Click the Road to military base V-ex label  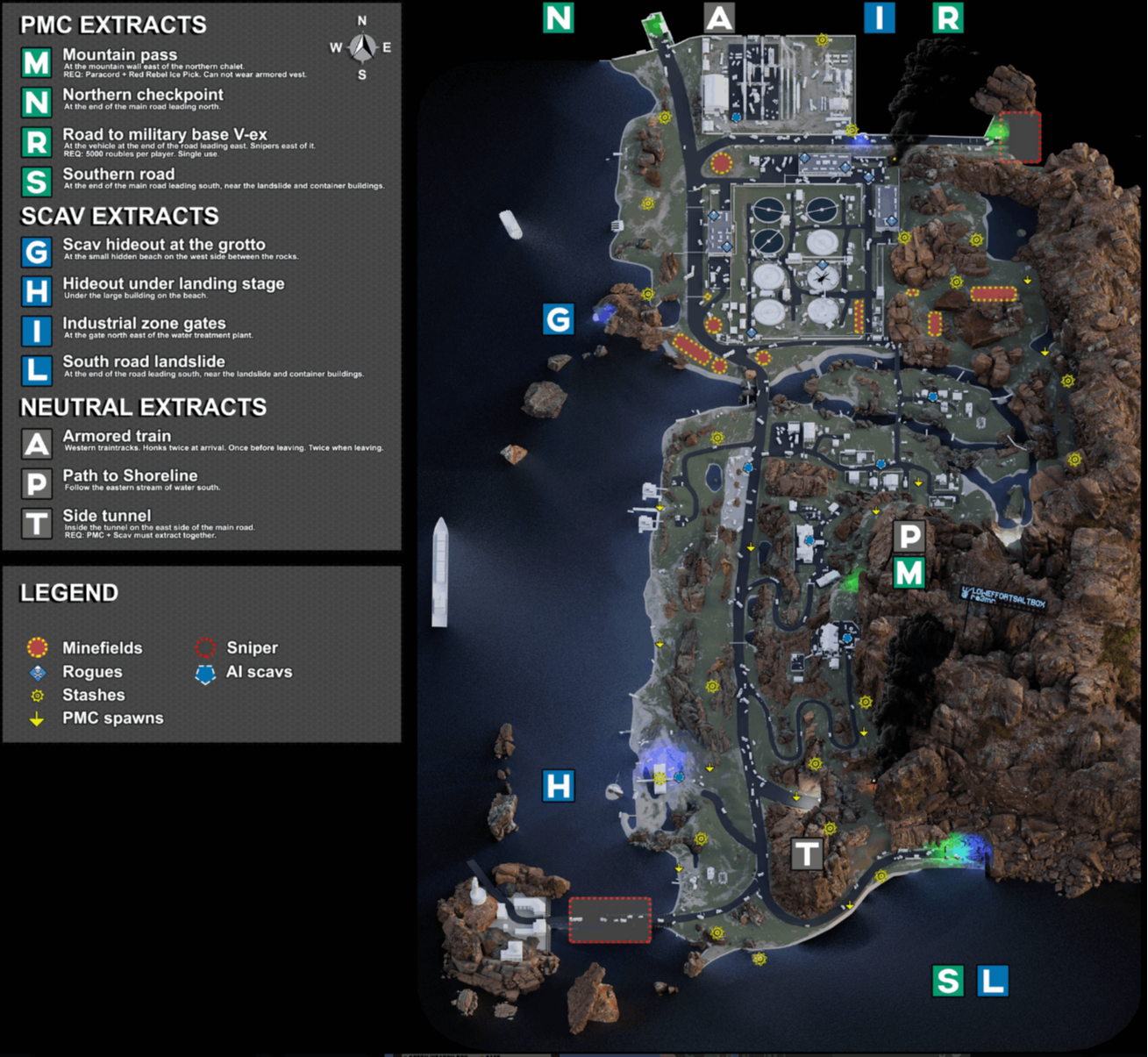[x=165, y=134]
